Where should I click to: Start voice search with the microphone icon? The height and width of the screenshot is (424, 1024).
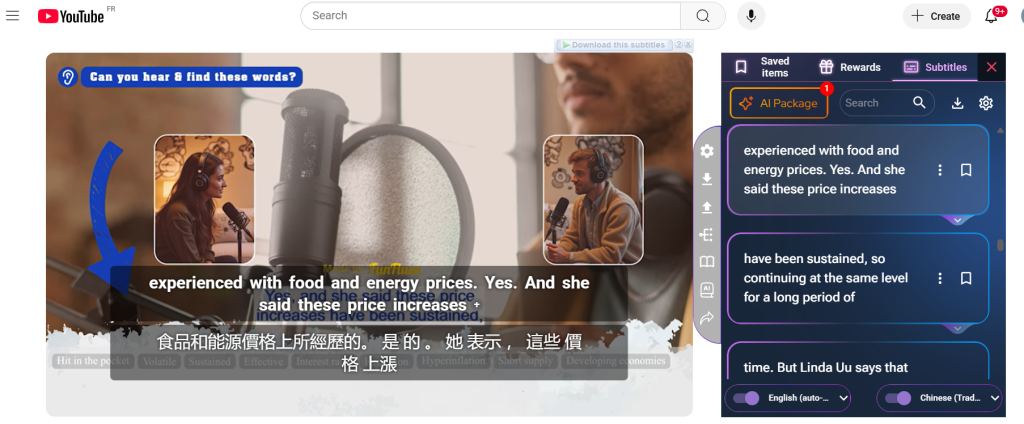click(751, 16)
